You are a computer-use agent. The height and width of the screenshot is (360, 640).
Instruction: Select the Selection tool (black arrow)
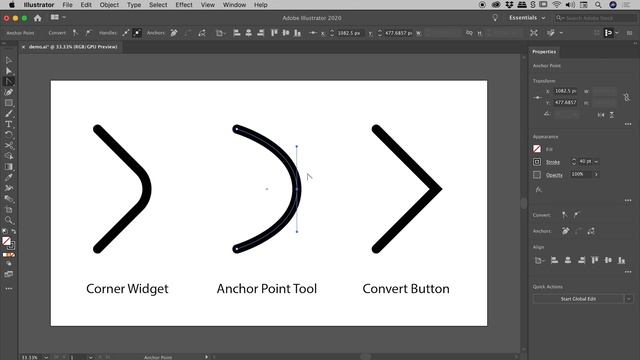click(x=9, y=60)
